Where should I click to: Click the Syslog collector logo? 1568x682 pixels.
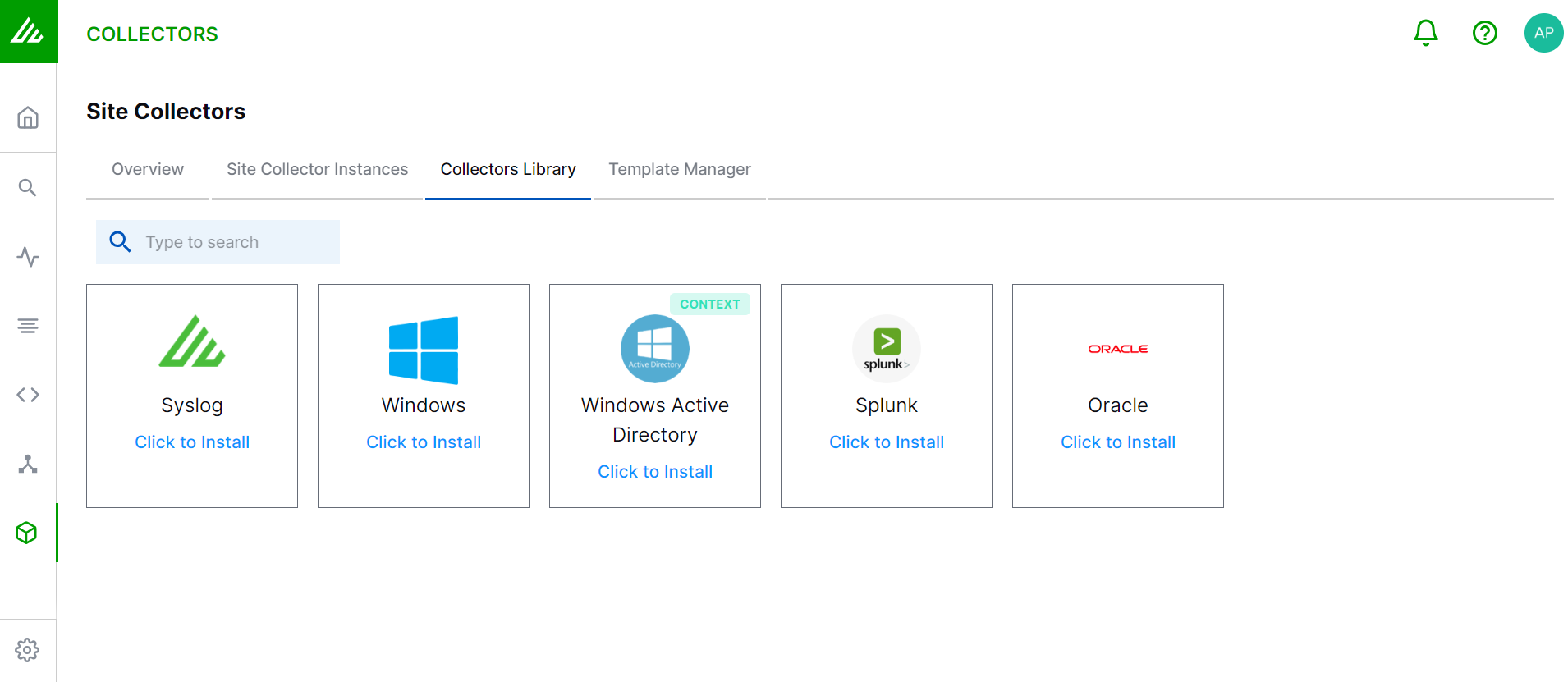[x=192, y=341]
